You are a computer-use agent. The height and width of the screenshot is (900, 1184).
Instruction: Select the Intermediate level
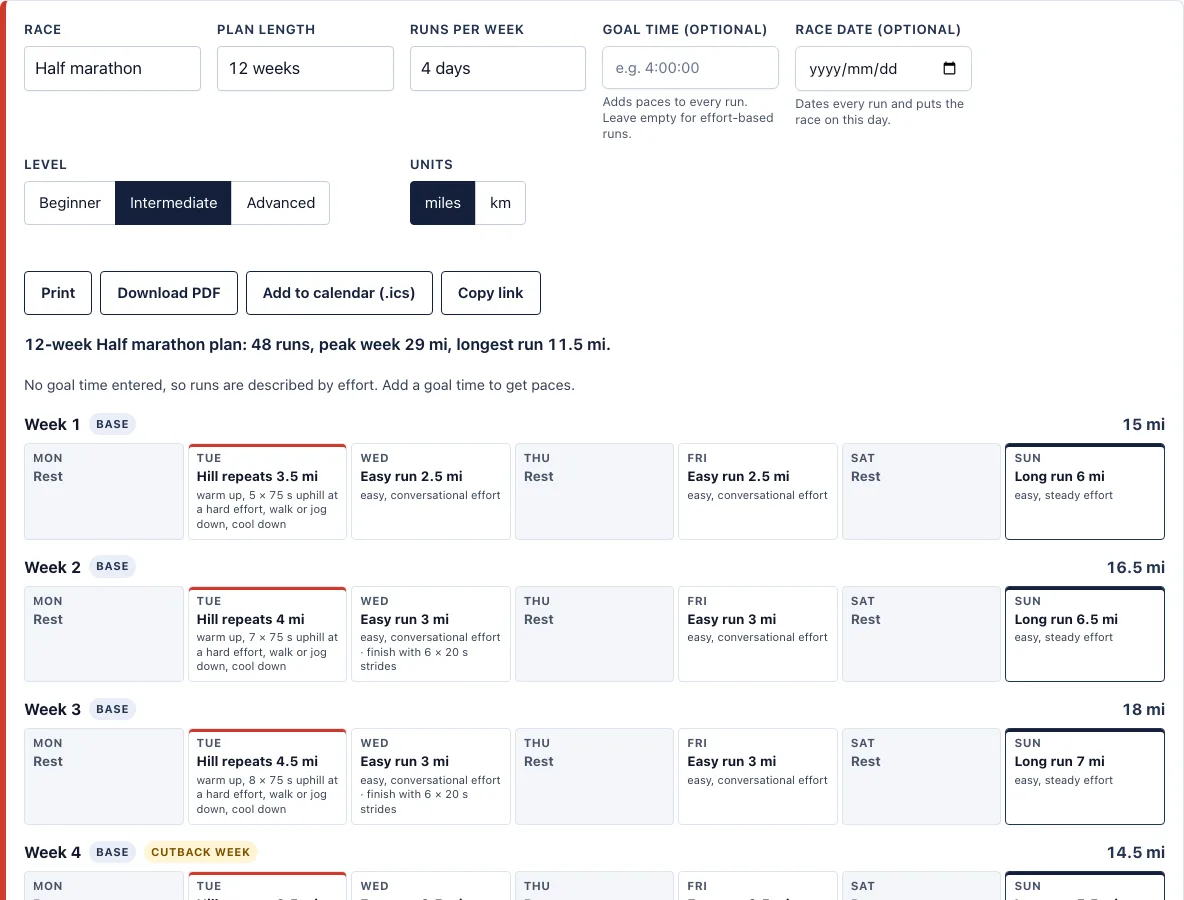(x=173, y=203)
